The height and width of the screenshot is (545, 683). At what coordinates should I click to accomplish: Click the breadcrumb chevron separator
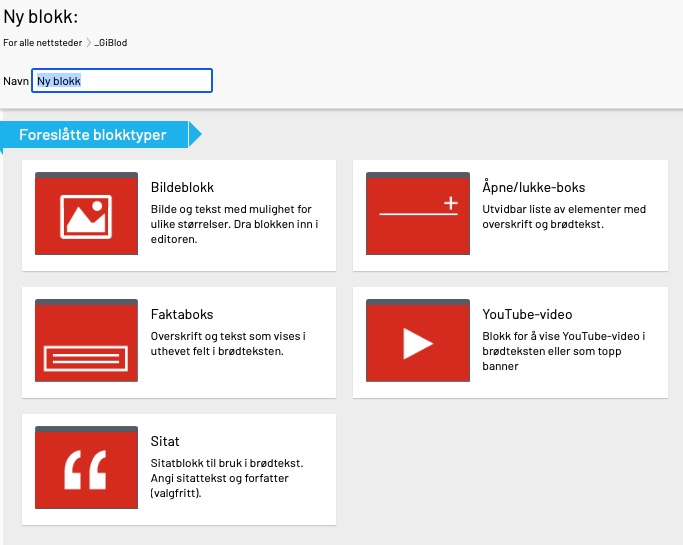pos(88,43)
